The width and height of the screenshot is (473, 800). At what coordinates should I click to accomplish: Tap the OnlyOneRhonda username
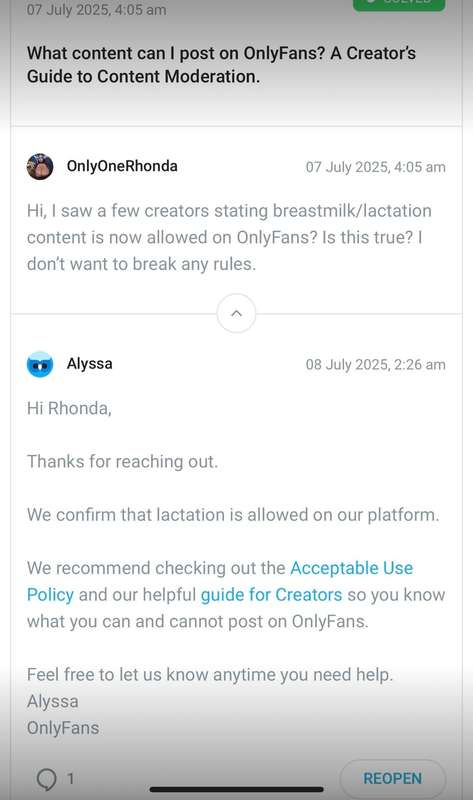122,166
